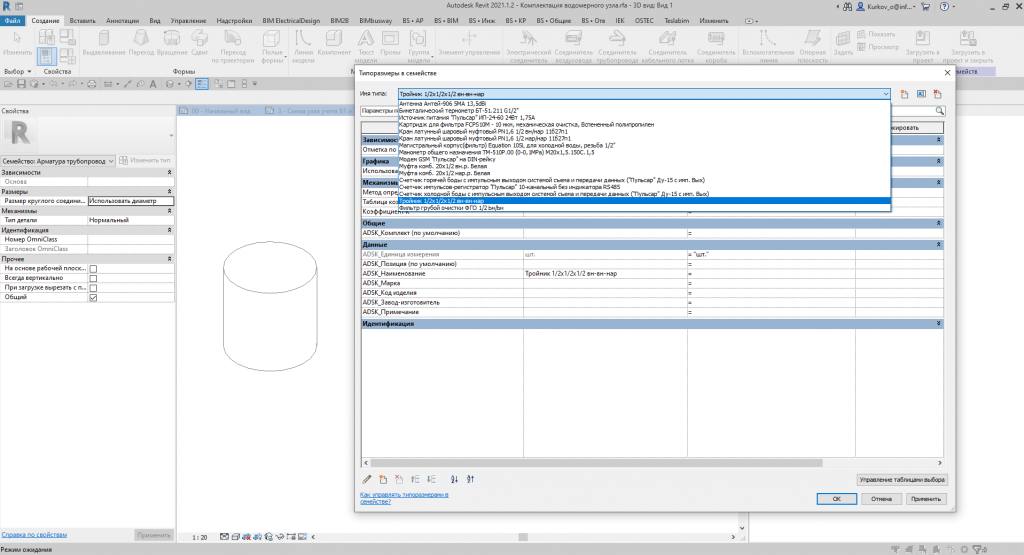Viewport: 1024px width, 555px height.
Task: Click the Blend (Переход) ribbon tool
Action: (141, 43)
